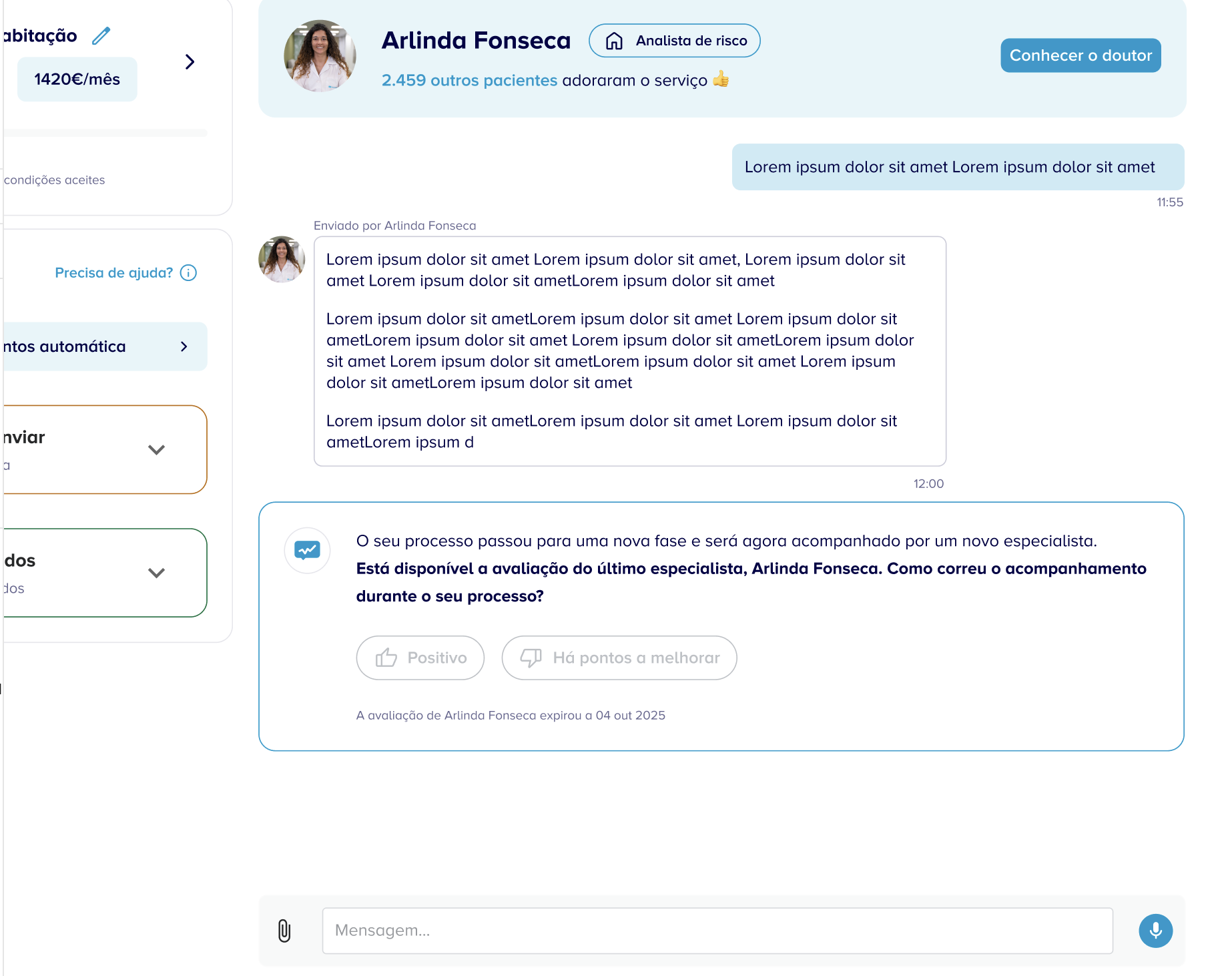
Task: Click the Mensagem text input field
Action: coord(717,931)
